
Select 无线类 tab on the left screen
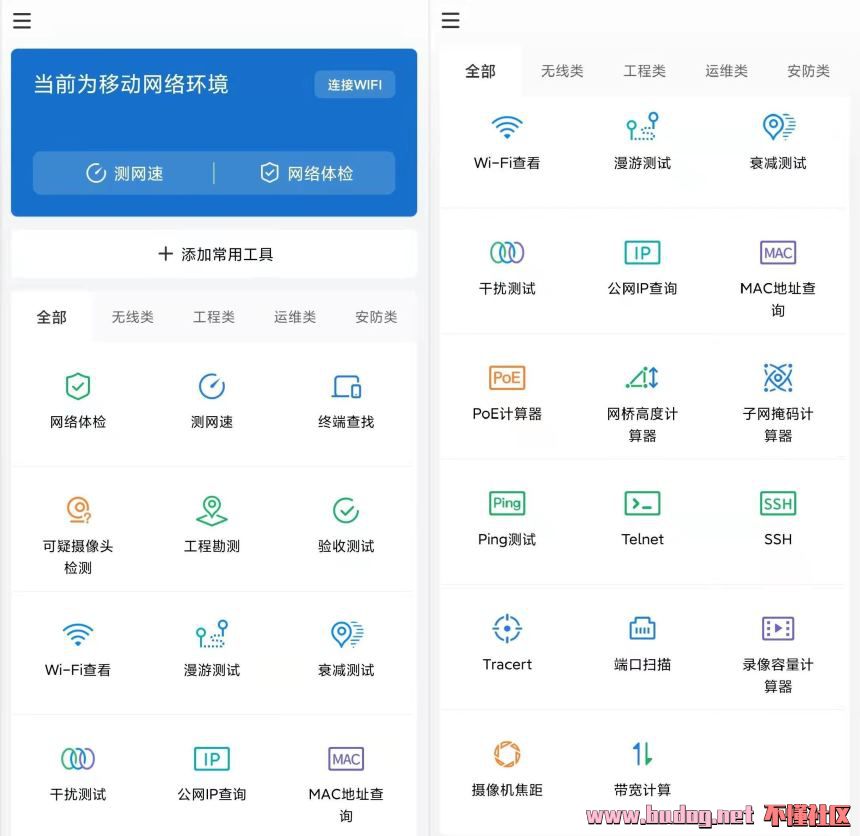point(132,317)
